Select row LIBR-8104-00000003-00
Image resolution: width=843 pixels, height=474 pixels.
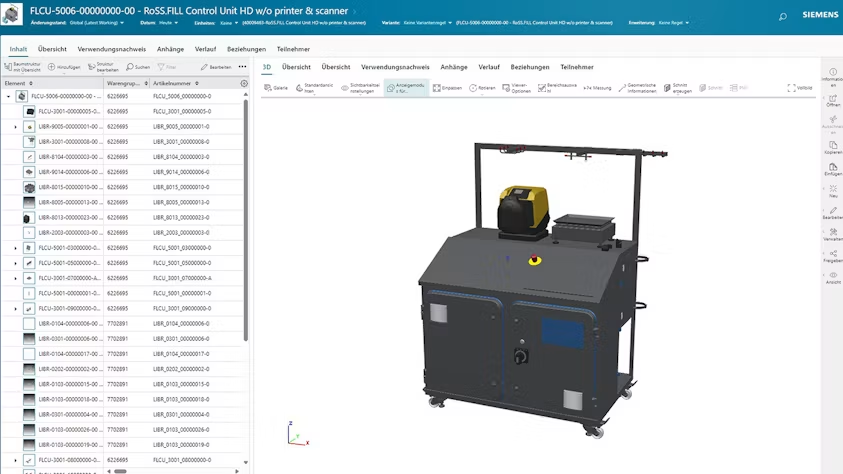[x=124, y=157]
